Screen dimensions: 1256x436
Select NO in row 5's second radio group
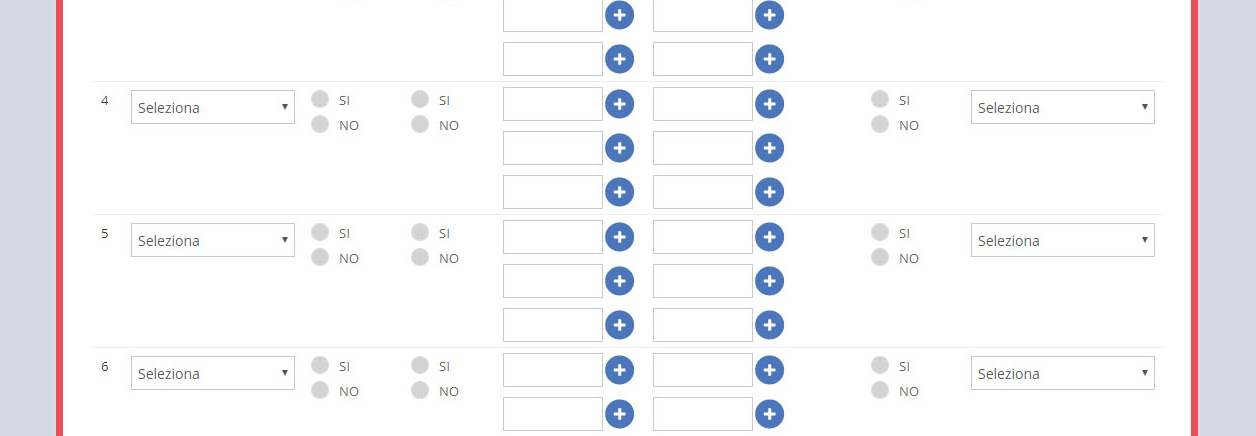pyautogui.click(x=420, y=257)
